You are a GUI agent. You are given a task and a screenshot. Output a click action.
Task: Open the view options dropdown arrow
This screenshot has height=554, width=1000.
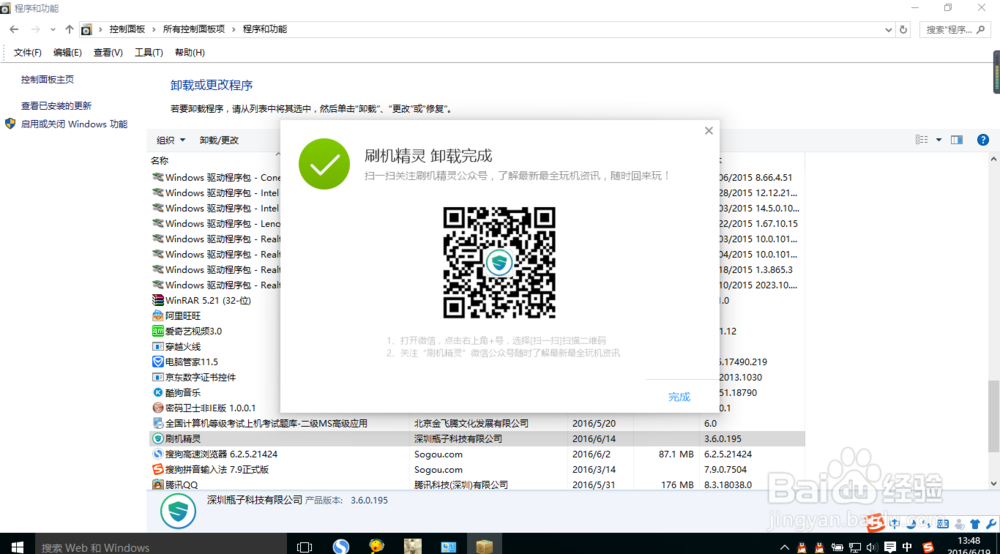click(939, 140)
